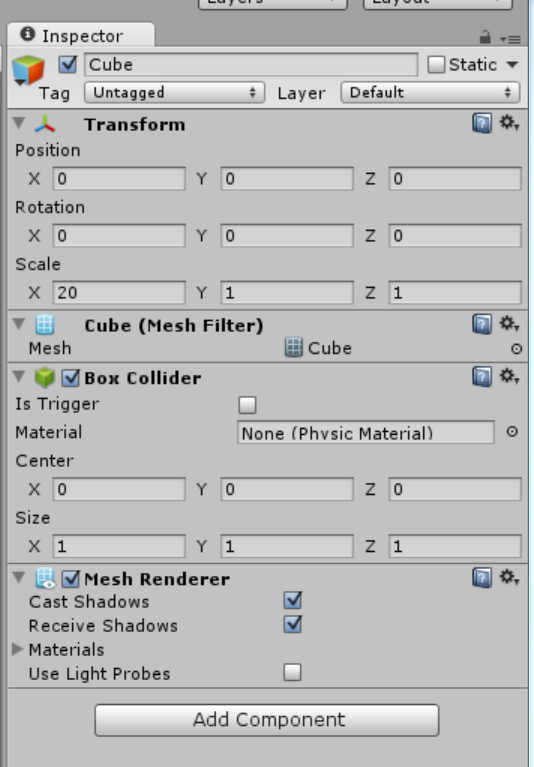
Task: Click the Add Component button
Action: click(x=267, y=720)
